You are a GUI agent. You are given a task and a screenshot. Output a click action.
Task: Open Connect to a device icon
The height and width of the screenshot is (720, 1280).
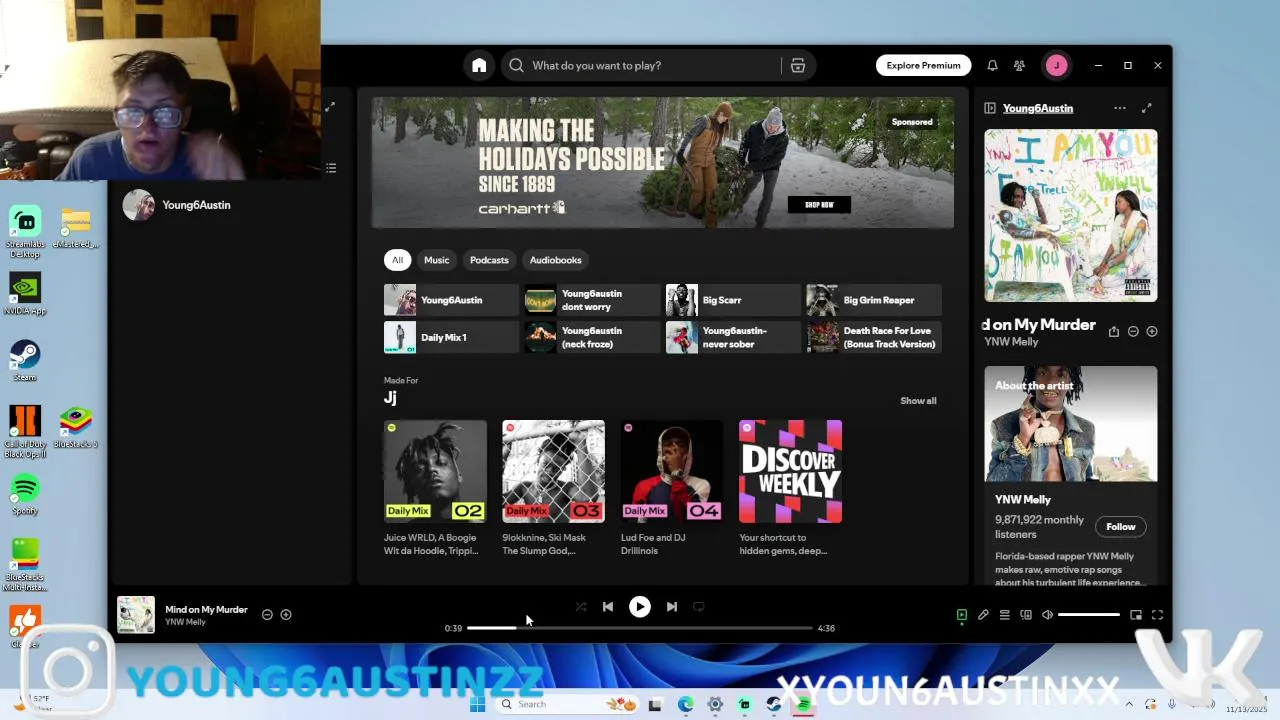click(x=1026, y=615)
